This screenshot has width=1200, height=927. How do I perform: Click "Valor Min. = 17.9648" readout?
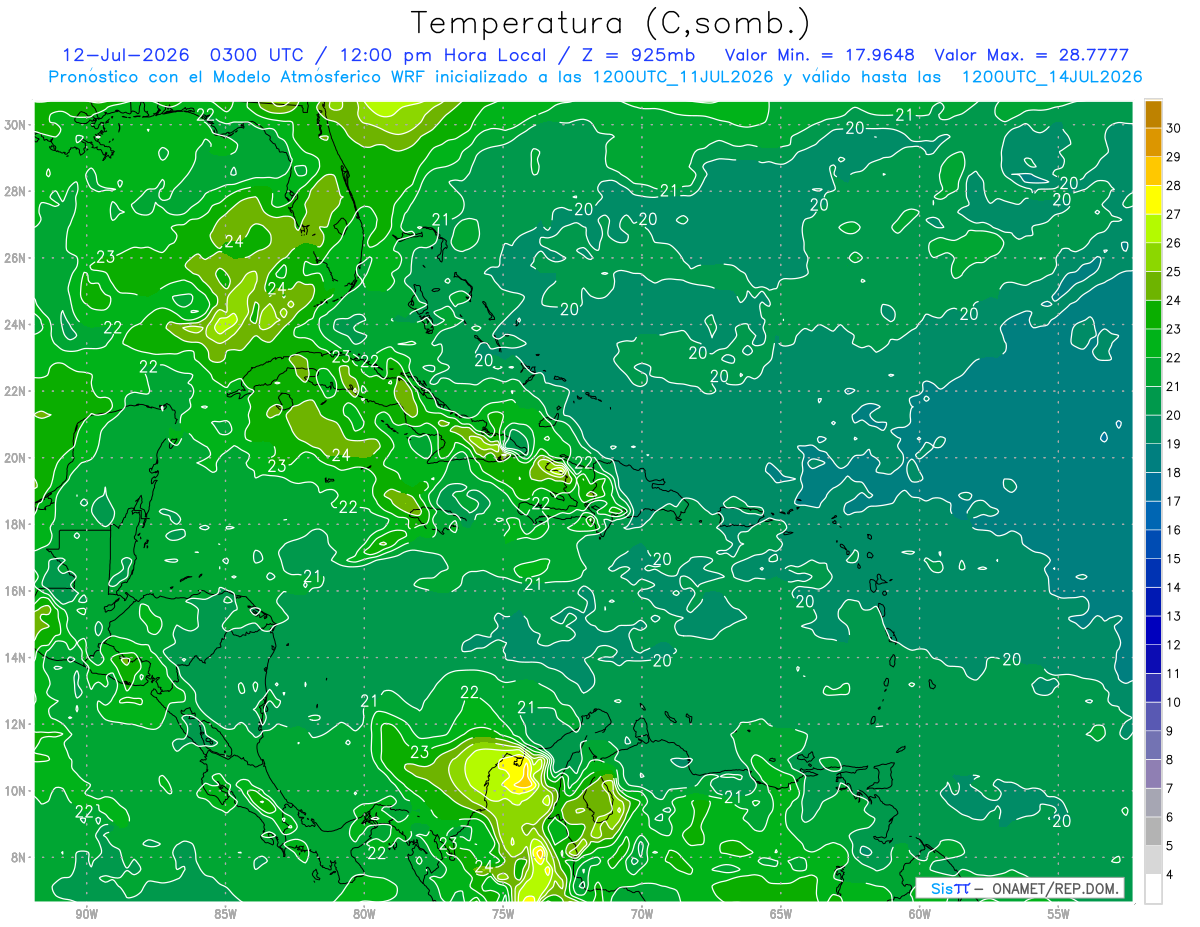pos(820,55)
